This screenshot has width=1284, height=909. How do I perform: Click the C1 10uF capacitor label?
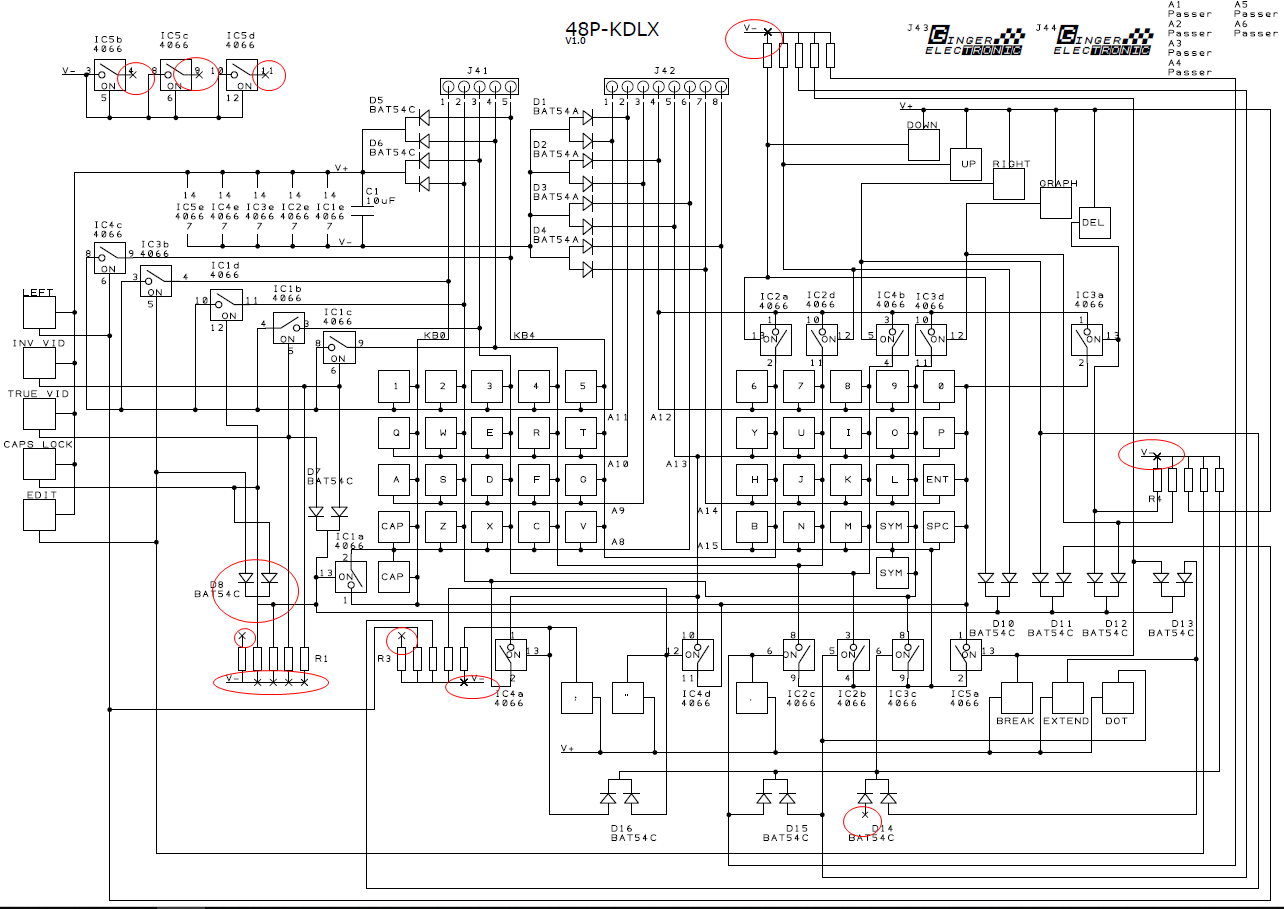tap(381, 195)
